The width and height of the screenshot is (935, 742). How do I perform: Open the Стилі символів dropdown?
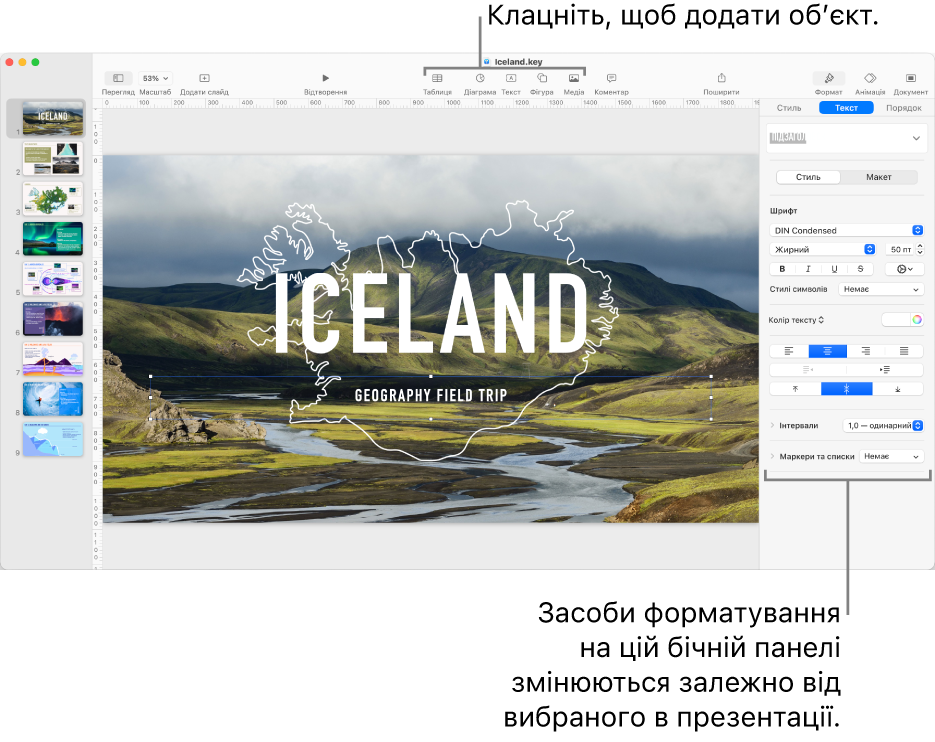pyautogui.click(x=881, y=289)
